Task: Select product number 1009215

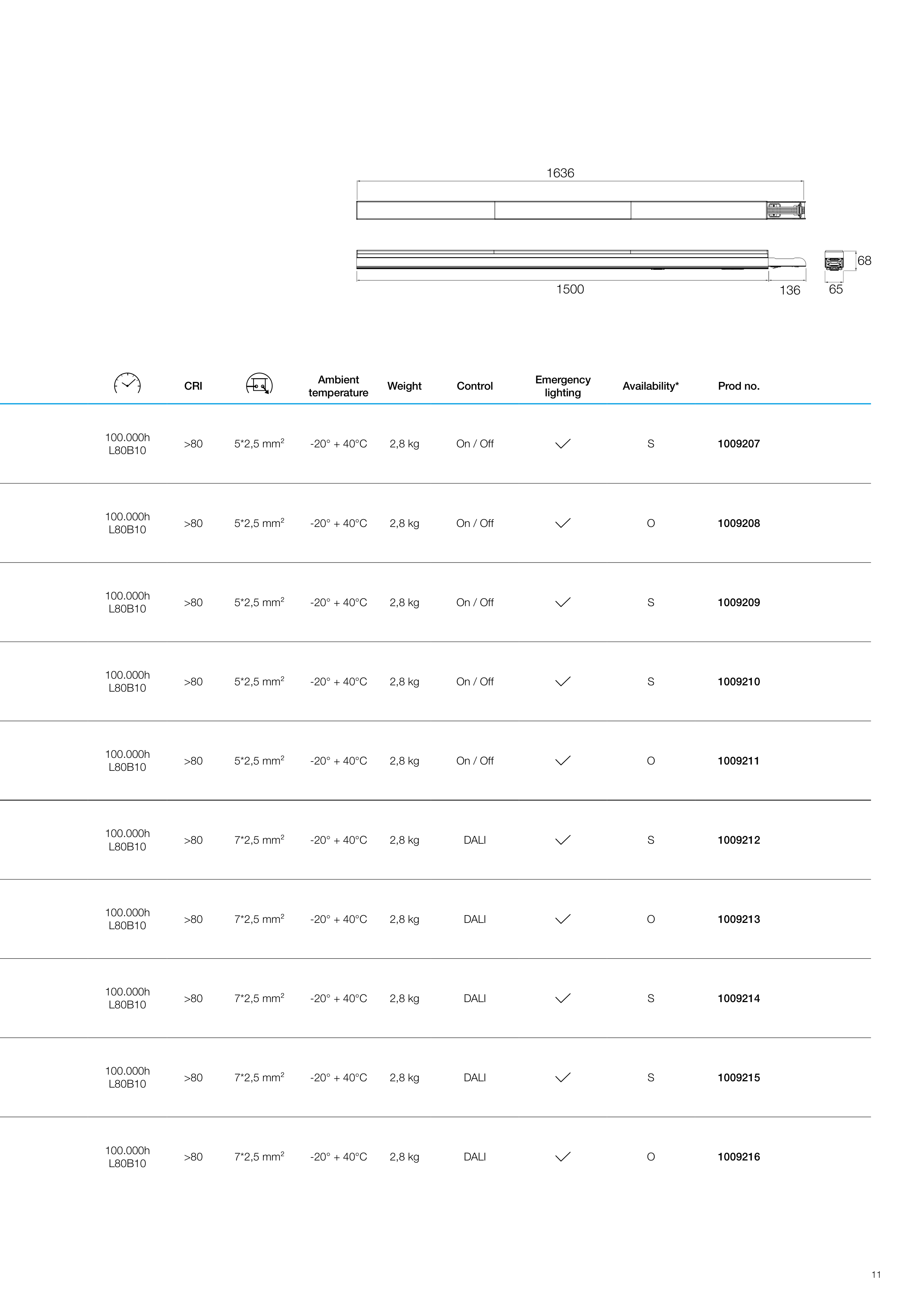Action: pyautogui.click(x=738, y=1078)
